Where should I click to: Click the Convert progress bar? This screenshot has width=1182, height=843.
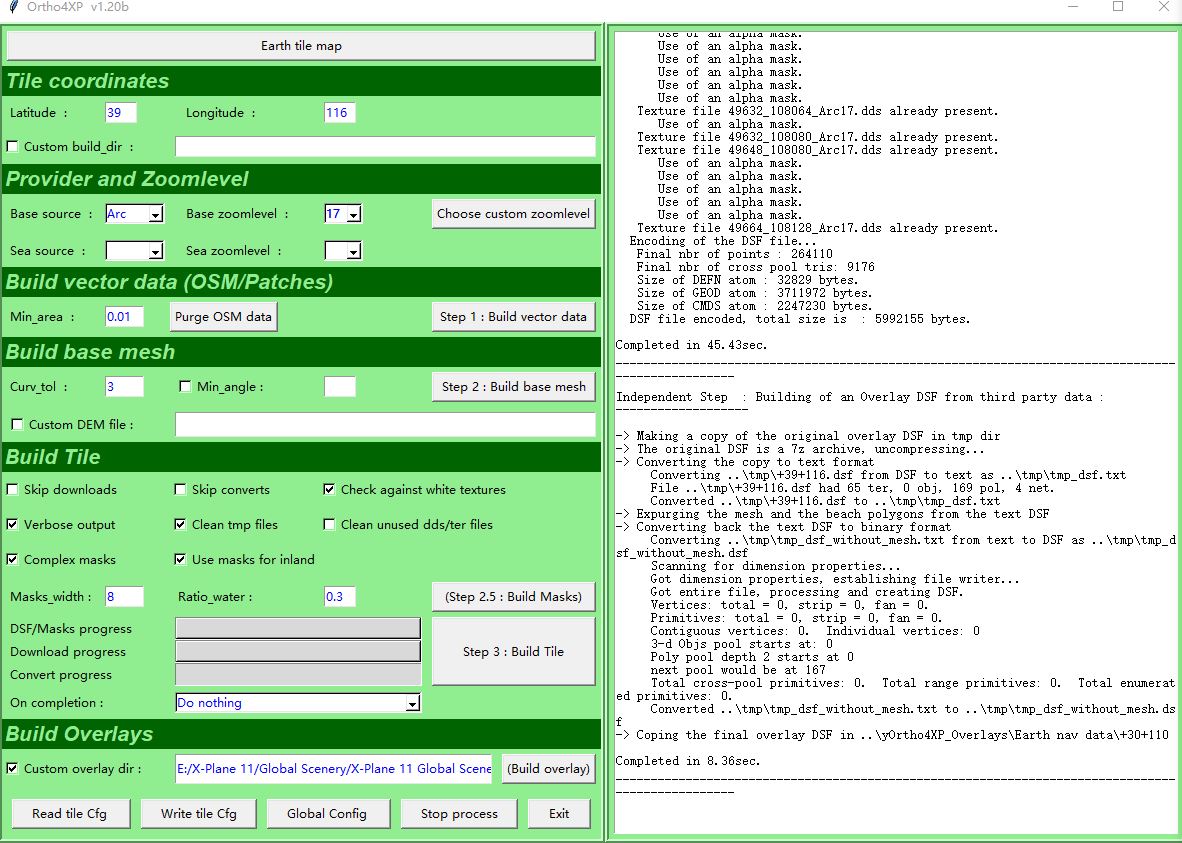tap(298, 675)
